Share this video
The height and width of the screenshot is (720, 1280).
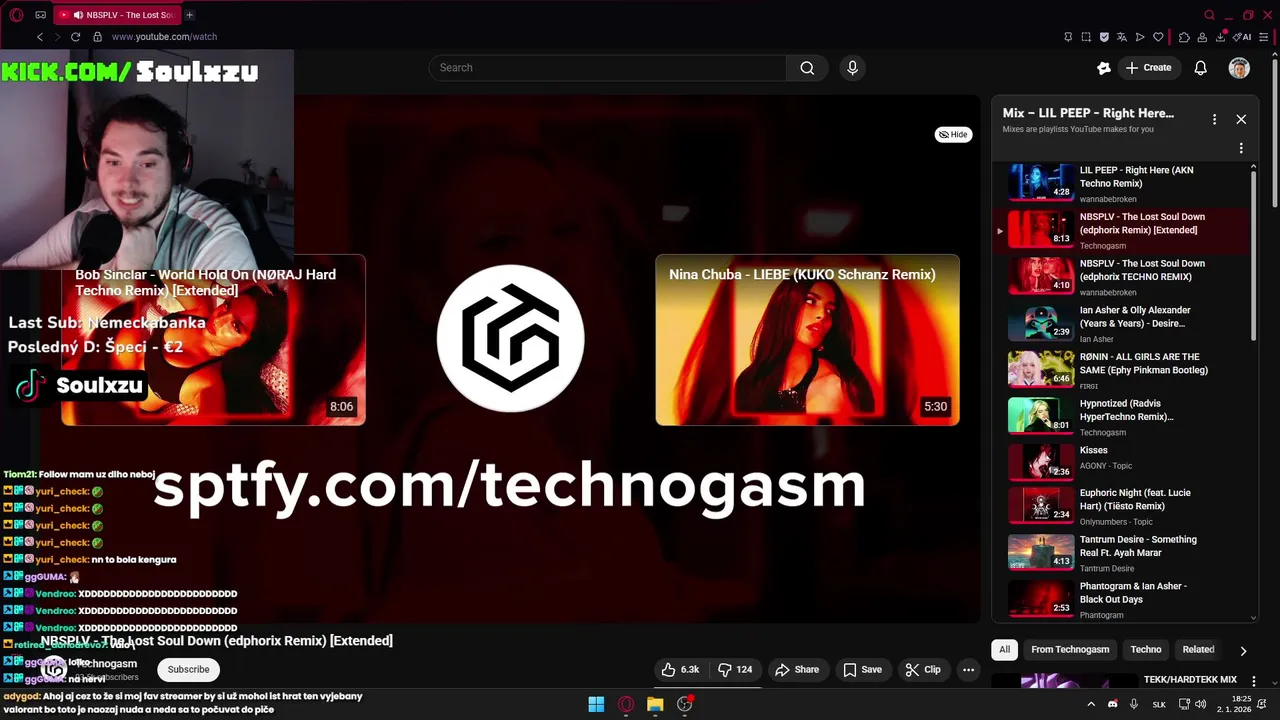click(797, 670)
